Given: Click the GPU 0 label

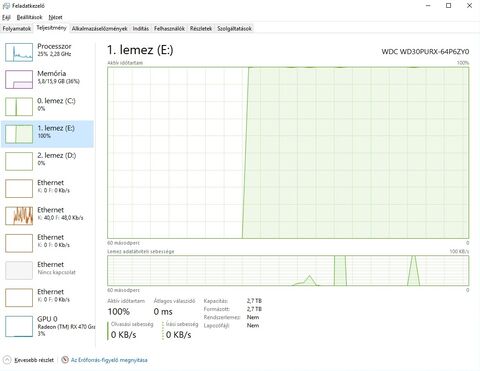Looking at the screenshot, I should 47,319.
